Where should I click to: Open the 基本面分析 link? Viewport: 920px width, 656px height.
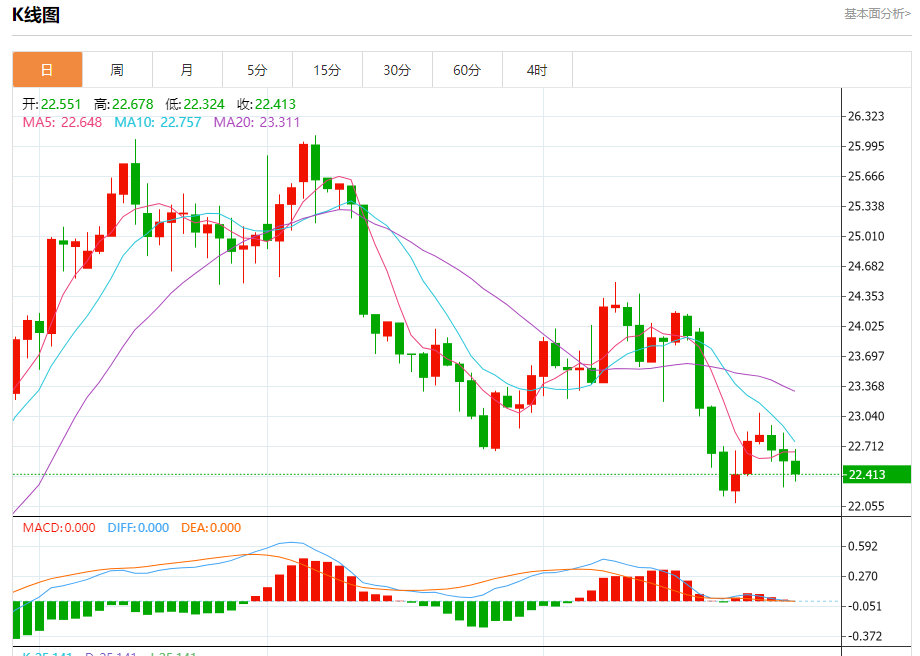point(877,13)
